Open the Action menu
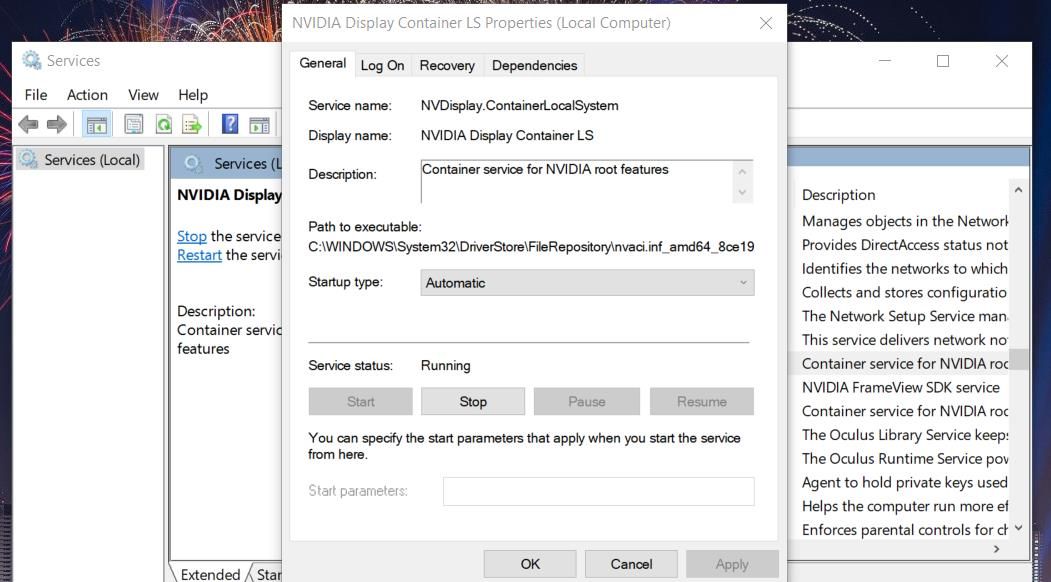Screen dimensions: 1051x582 pyautogui.click(x=87, y=95)
